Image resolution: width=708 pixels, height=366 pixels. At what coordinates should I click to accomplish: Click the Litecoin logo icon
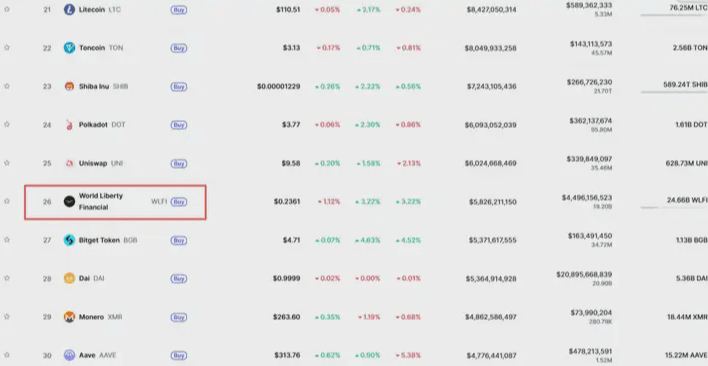click(x=69, y=9)
